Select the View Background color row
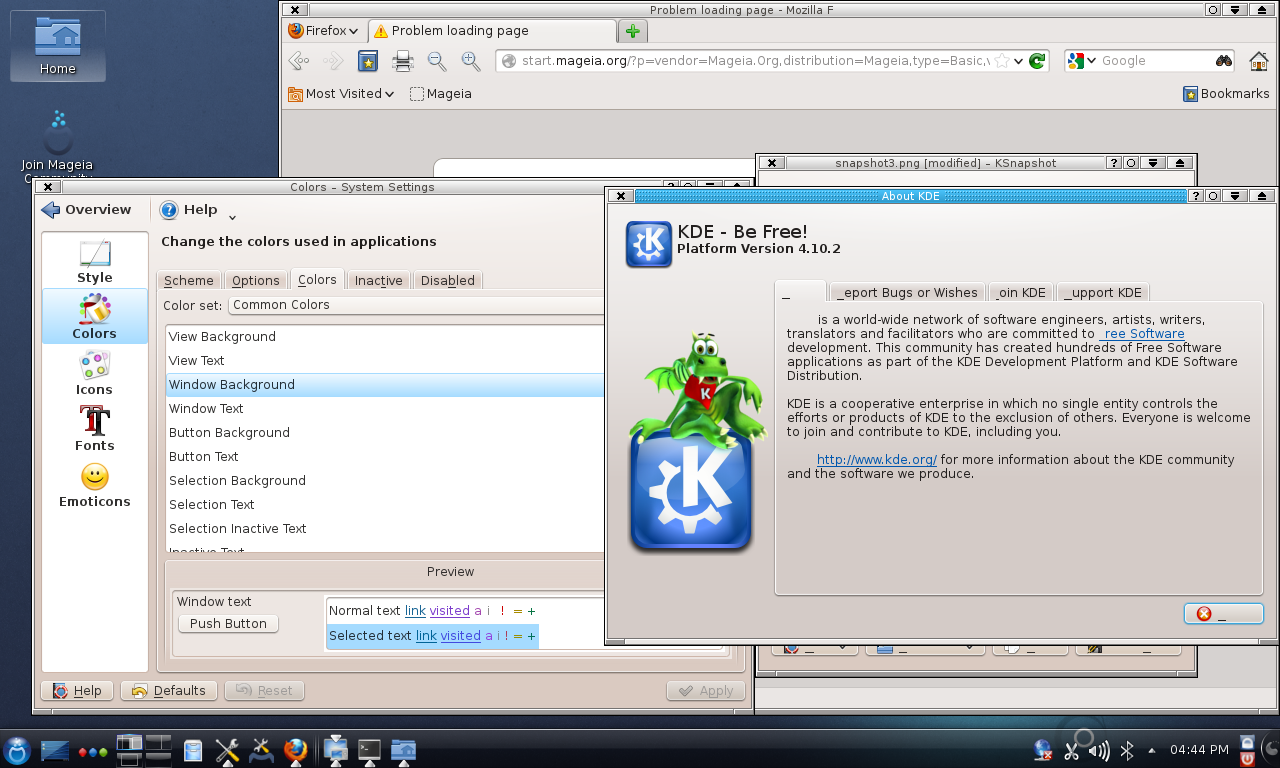The image size is (1280, 768). [x=385, y=337]
